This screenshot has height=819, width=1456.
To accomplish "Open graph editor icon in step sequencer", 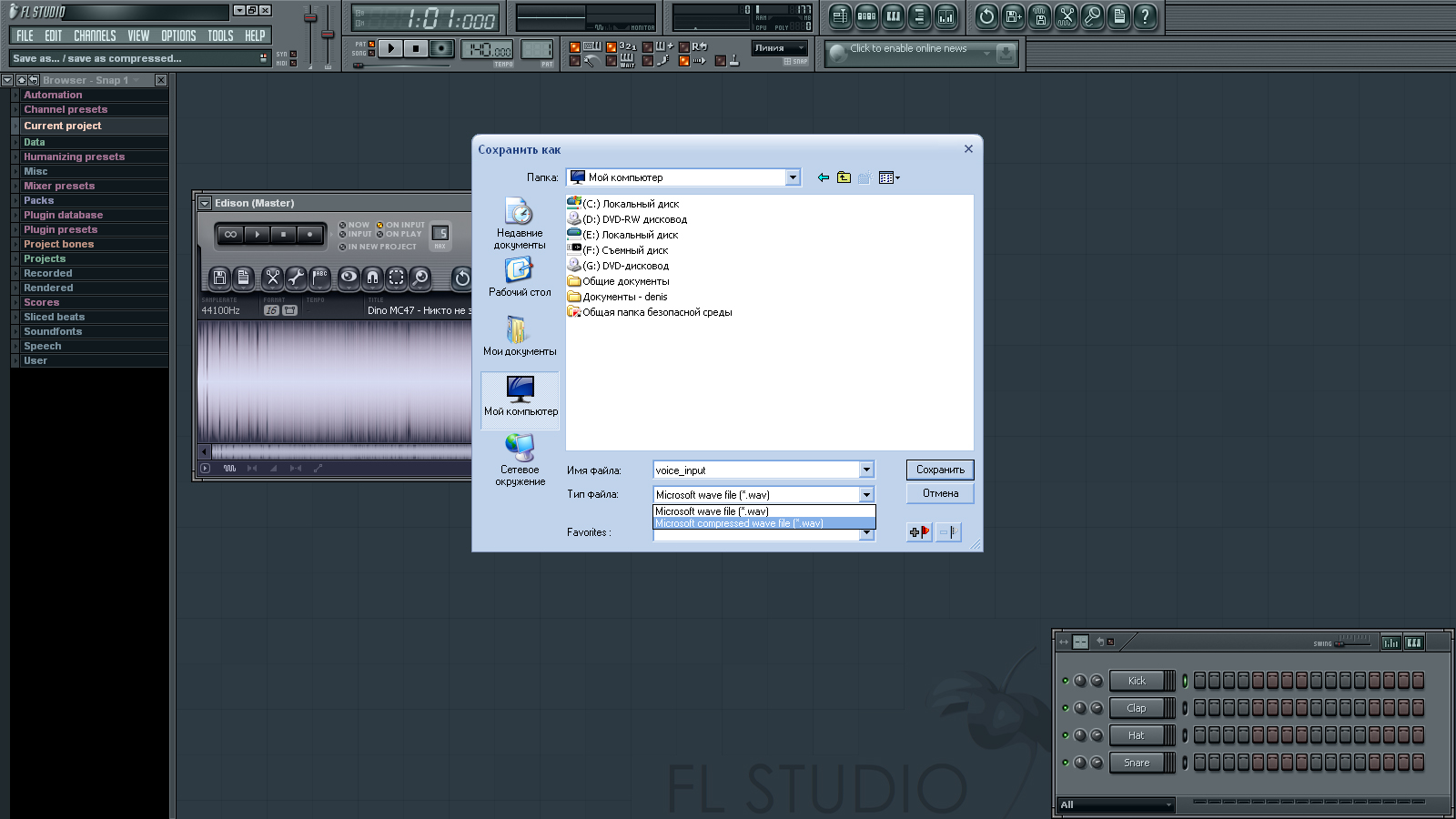I will 1390,642.
